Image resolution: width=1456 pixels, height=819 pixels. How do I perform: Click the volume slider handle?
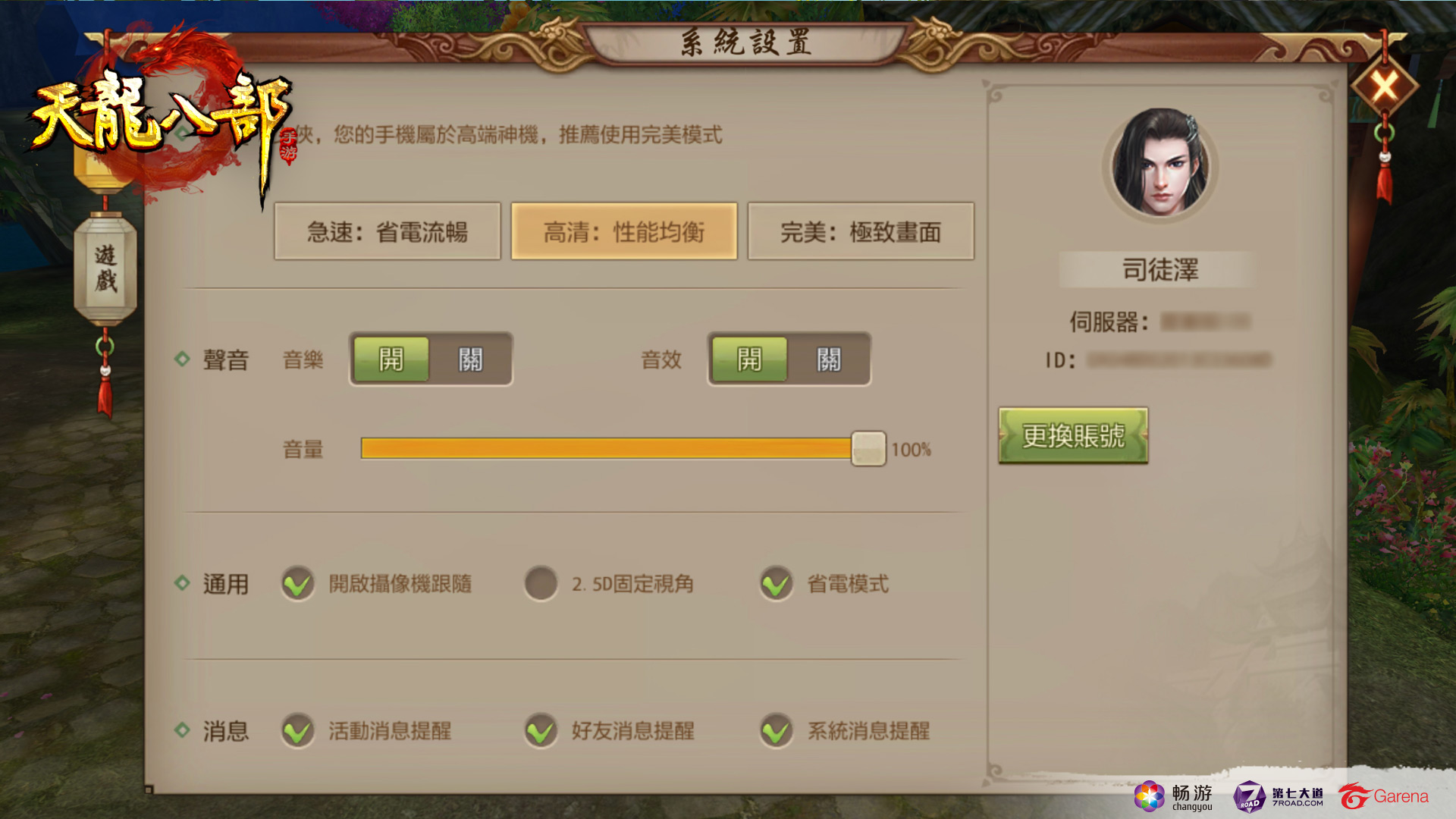(868, 448)
